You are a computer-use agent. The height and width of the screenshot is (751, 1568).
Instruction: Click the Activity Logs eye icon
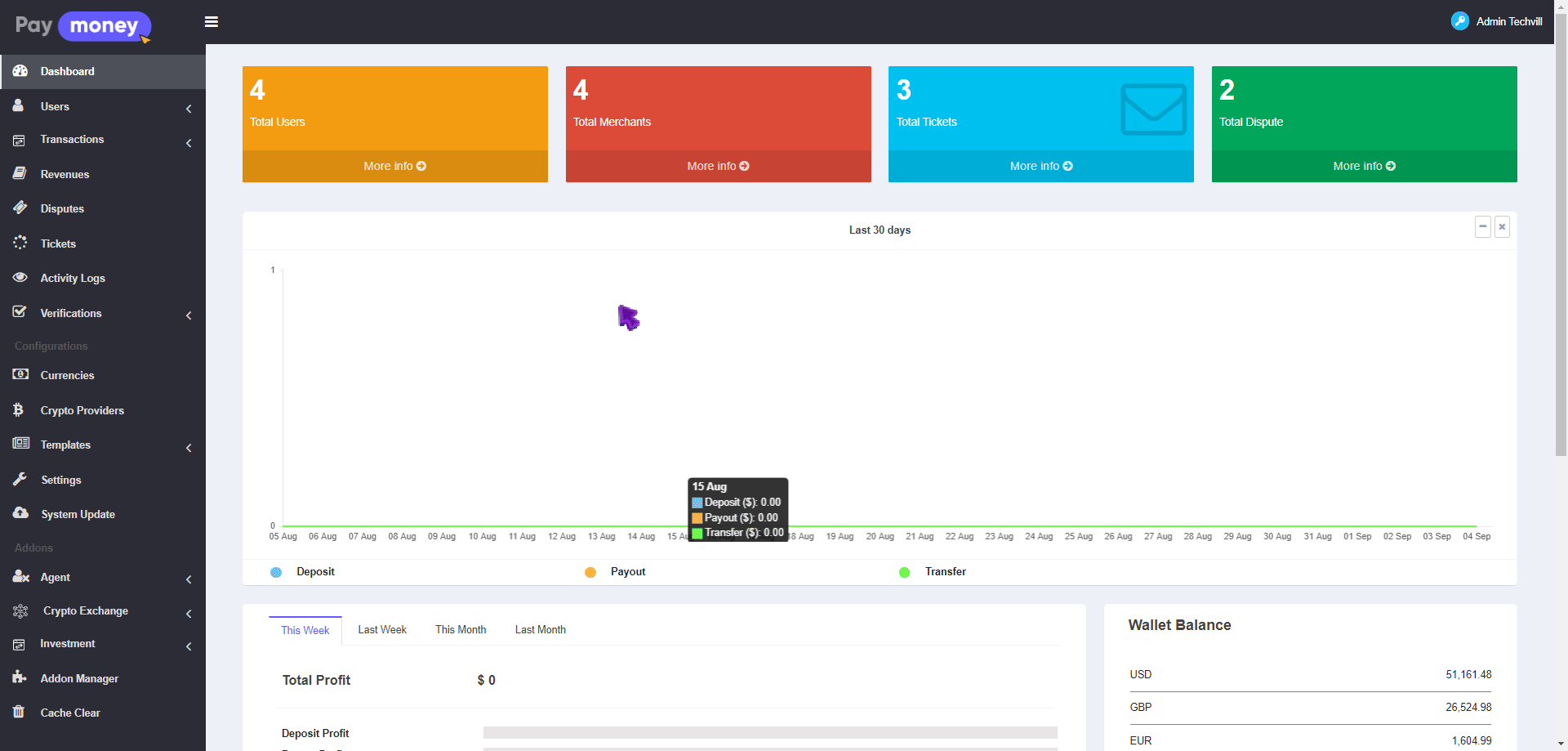[x=20, y=278]
